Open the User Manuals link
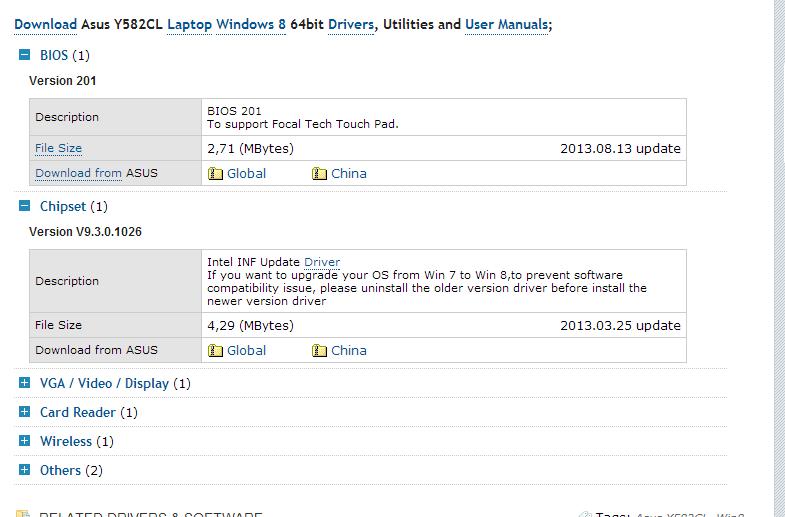Image resolution: width=785 pixels, height=517 pixels. click(x=506, y=24)
